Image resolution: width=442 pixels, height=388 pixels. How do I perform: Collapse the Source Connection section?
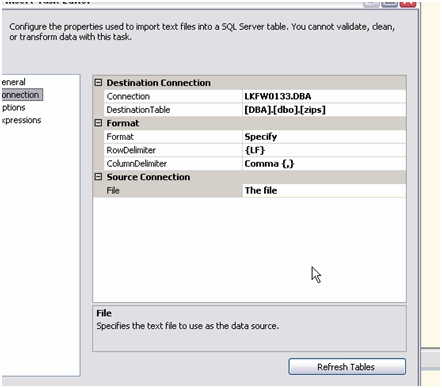98,177
